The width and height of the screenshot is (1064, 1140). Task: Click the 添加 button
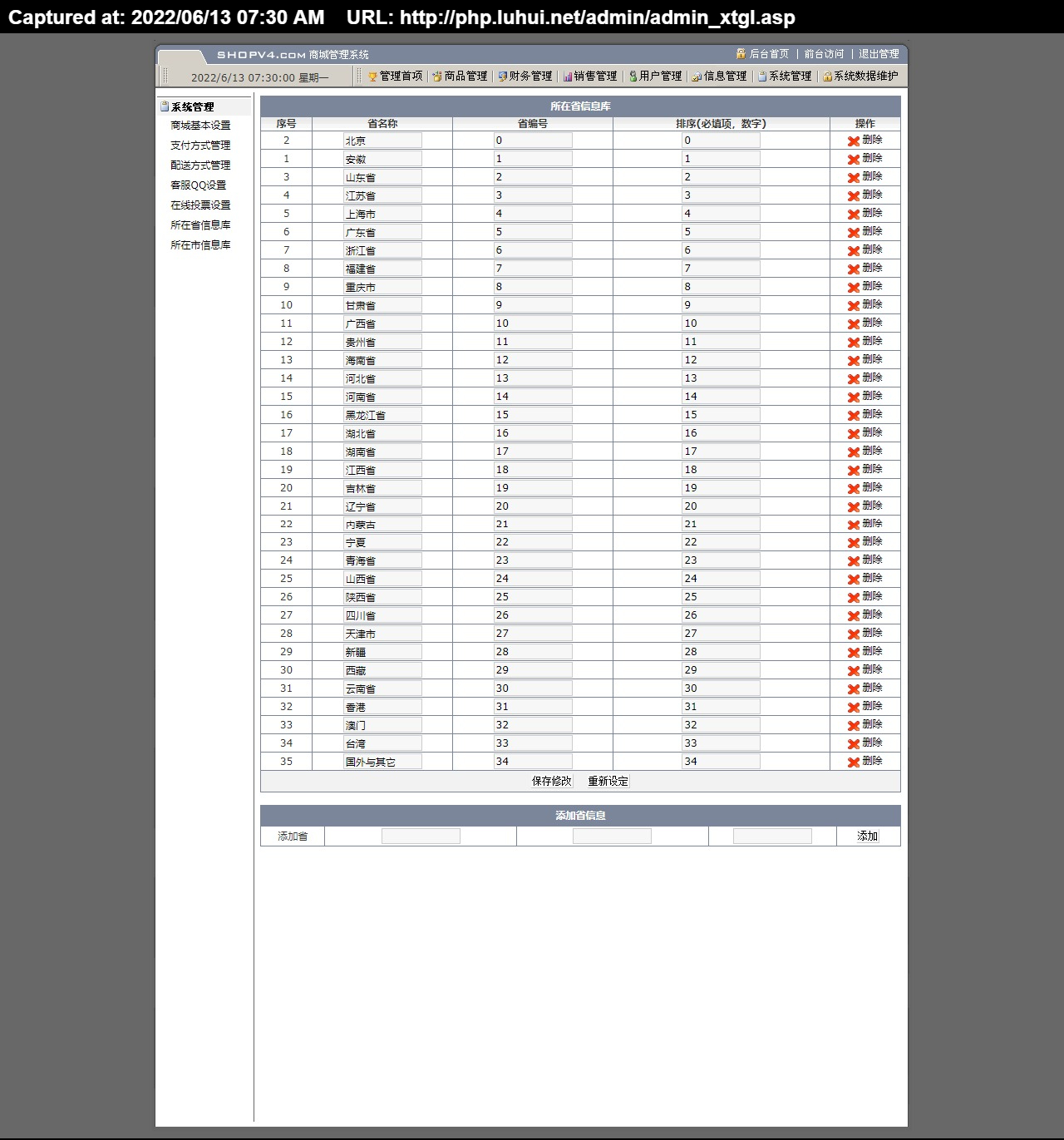[x=868, y=836]
